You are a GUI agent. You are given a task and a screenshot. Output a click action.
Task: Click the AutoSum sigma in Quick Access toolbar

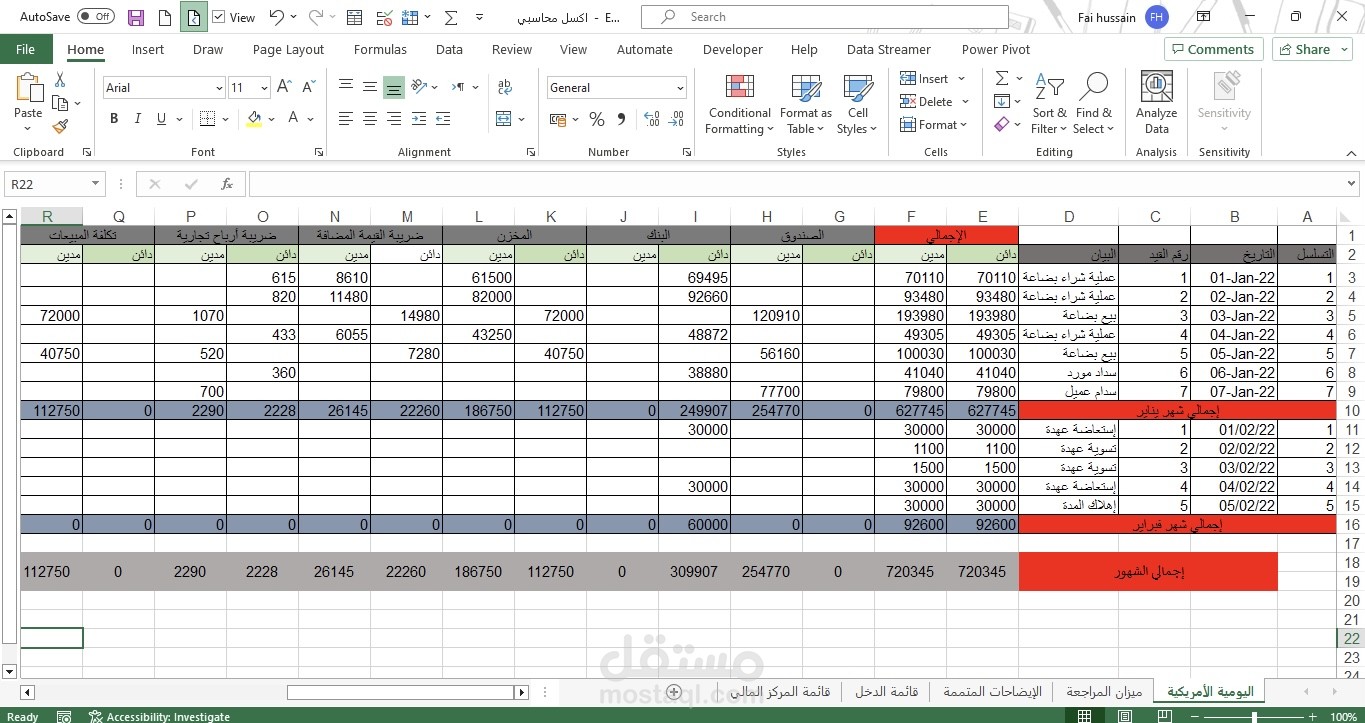[x=451, y=17]
